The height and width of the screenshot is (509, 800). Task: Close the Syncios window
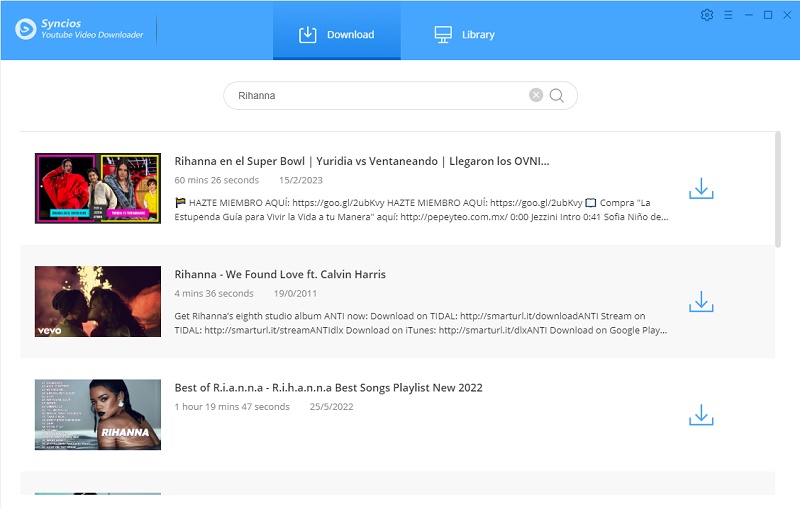coord(787,15)
